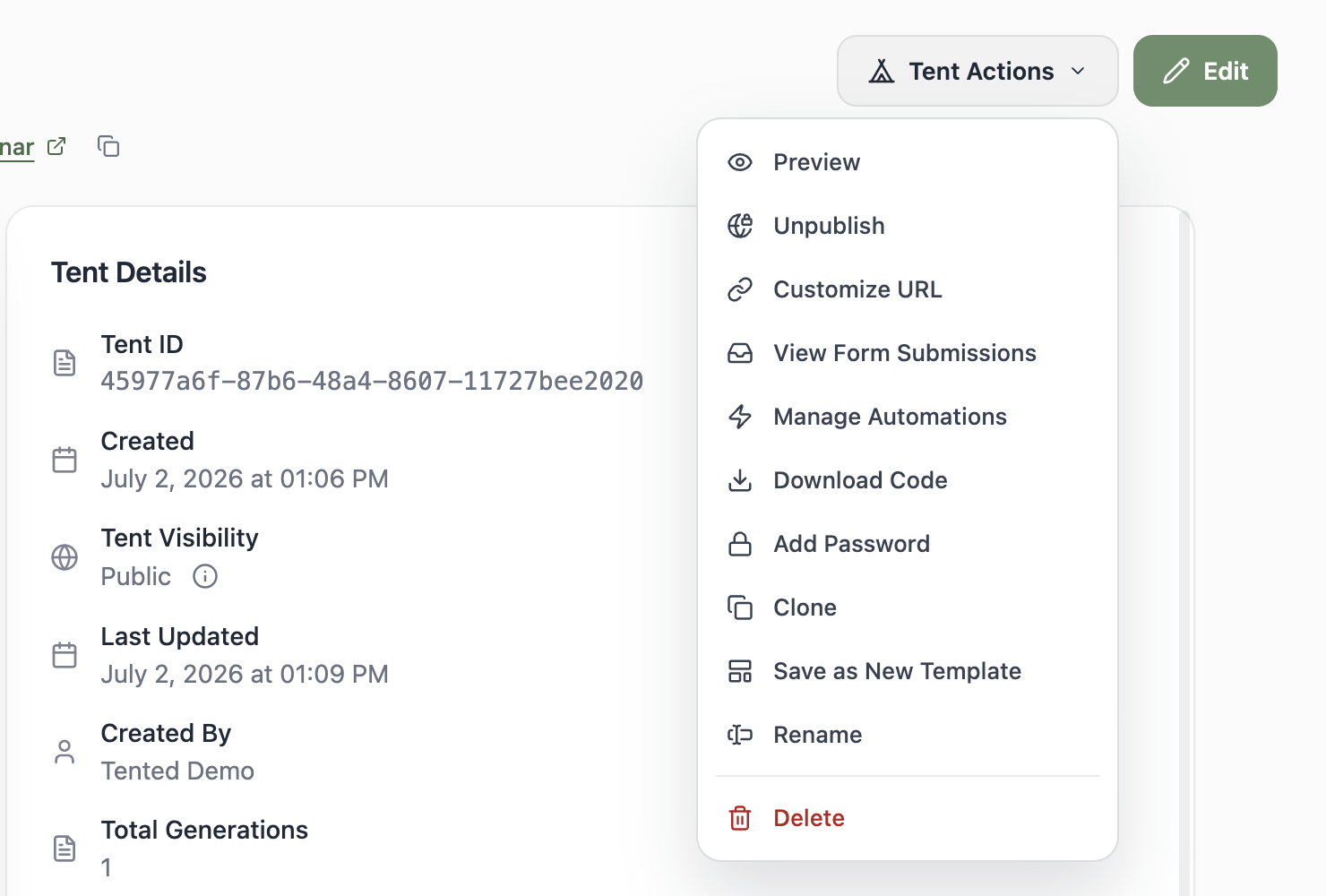Select Customize URL menu entry
Viewport: 1326px width, 896px height.
pos(908,289)
